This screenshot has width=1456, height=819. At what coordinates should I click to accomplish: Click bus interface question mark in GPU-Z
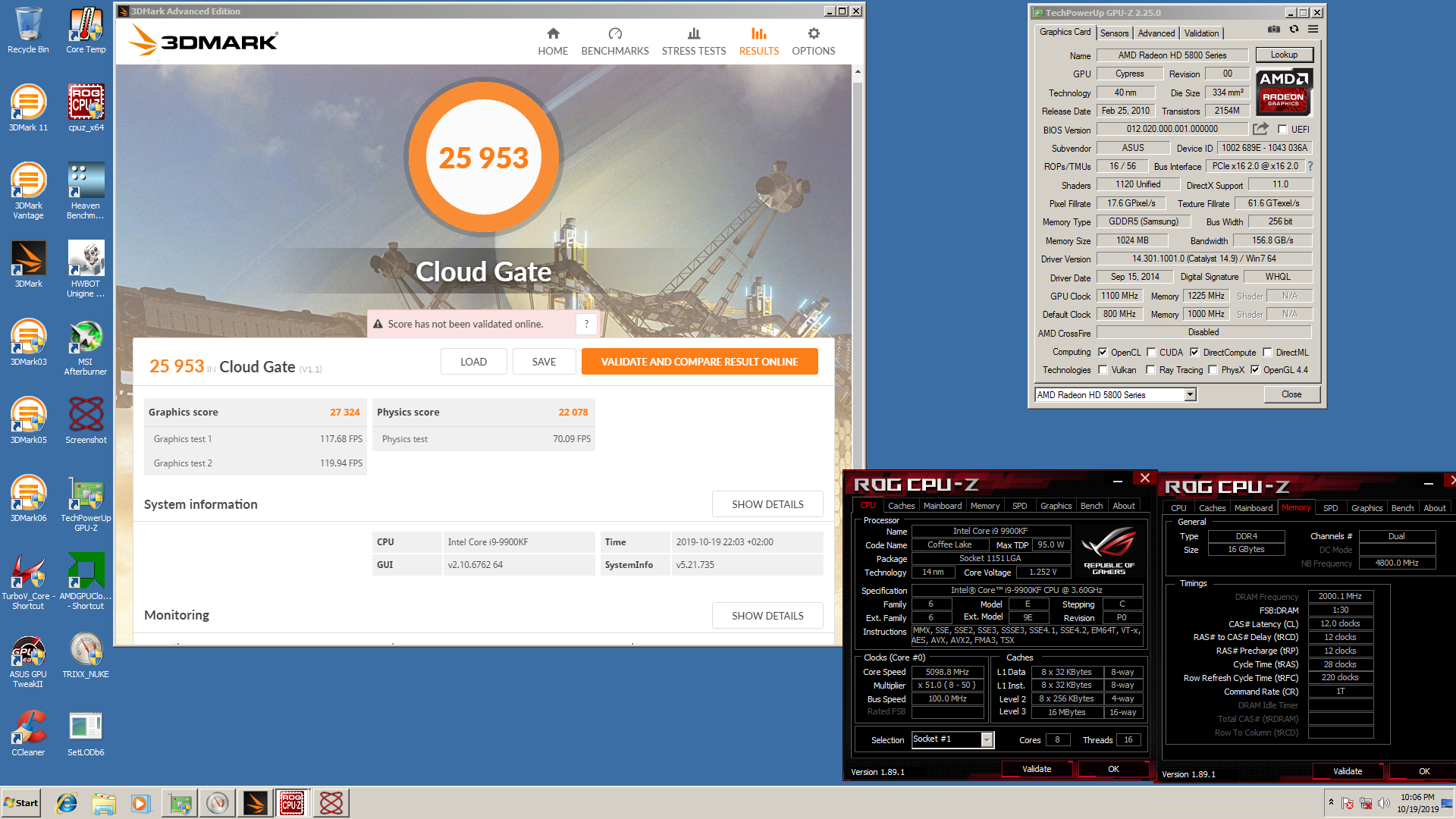tap(1310, 166)
